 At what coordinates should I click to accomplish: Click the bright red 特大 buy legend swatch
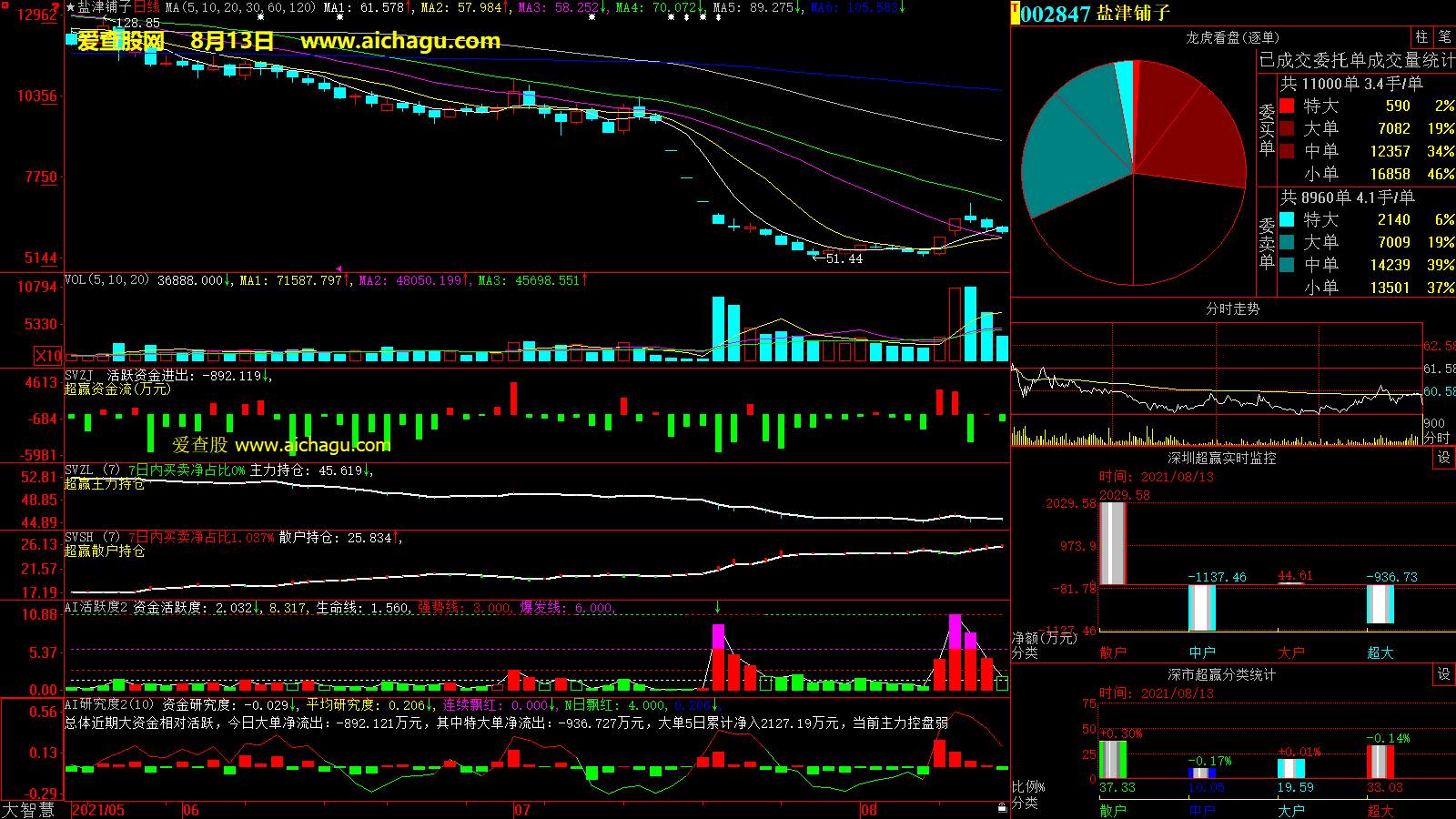(1287, 106)
